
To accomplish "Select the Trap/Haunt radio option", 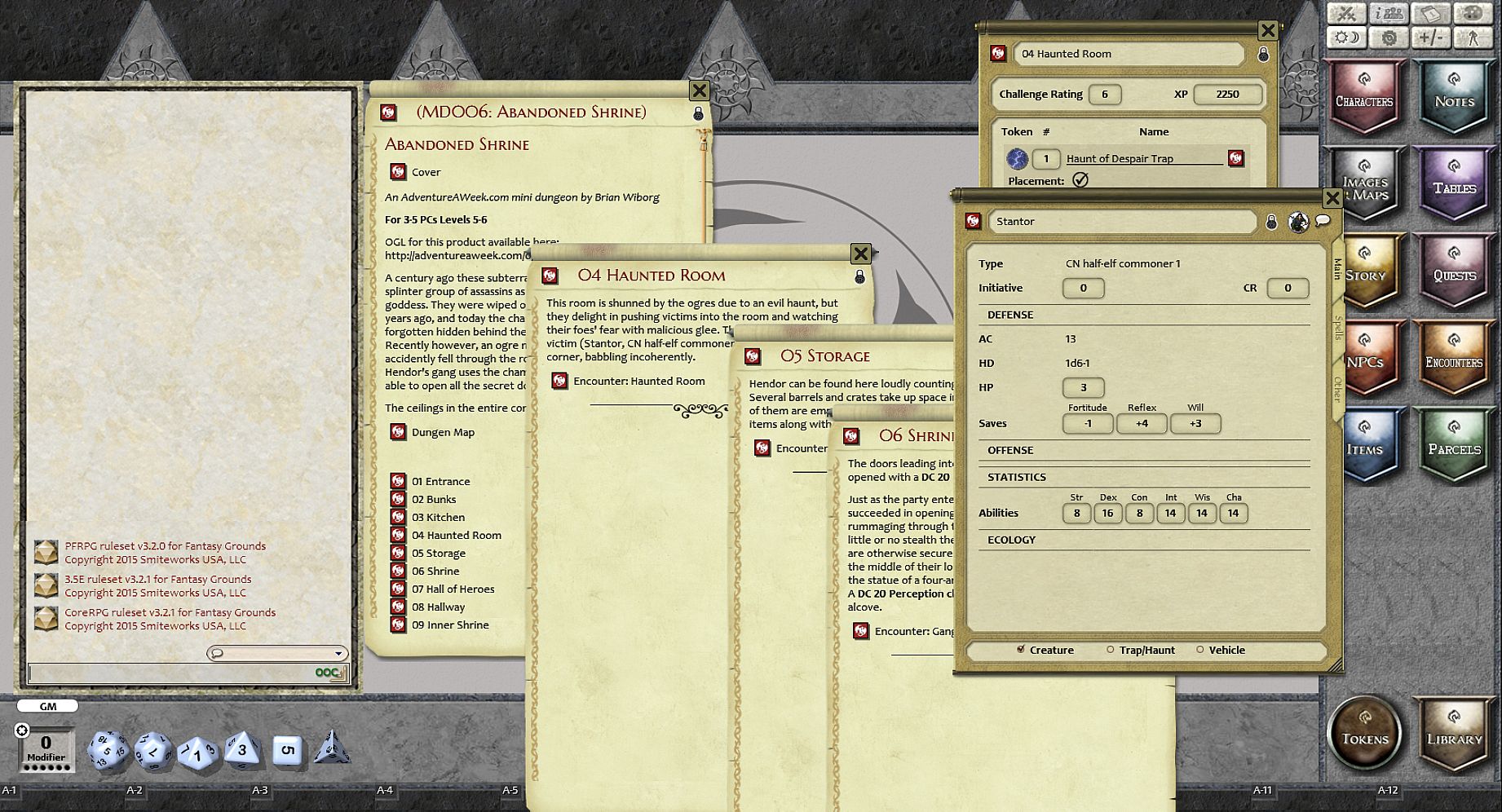I will (x=1111, y=650).
